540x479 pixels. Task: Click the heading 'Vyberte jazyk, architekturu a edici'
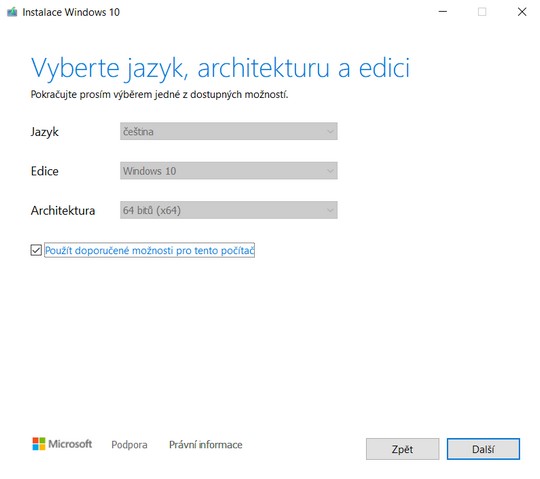220,68
